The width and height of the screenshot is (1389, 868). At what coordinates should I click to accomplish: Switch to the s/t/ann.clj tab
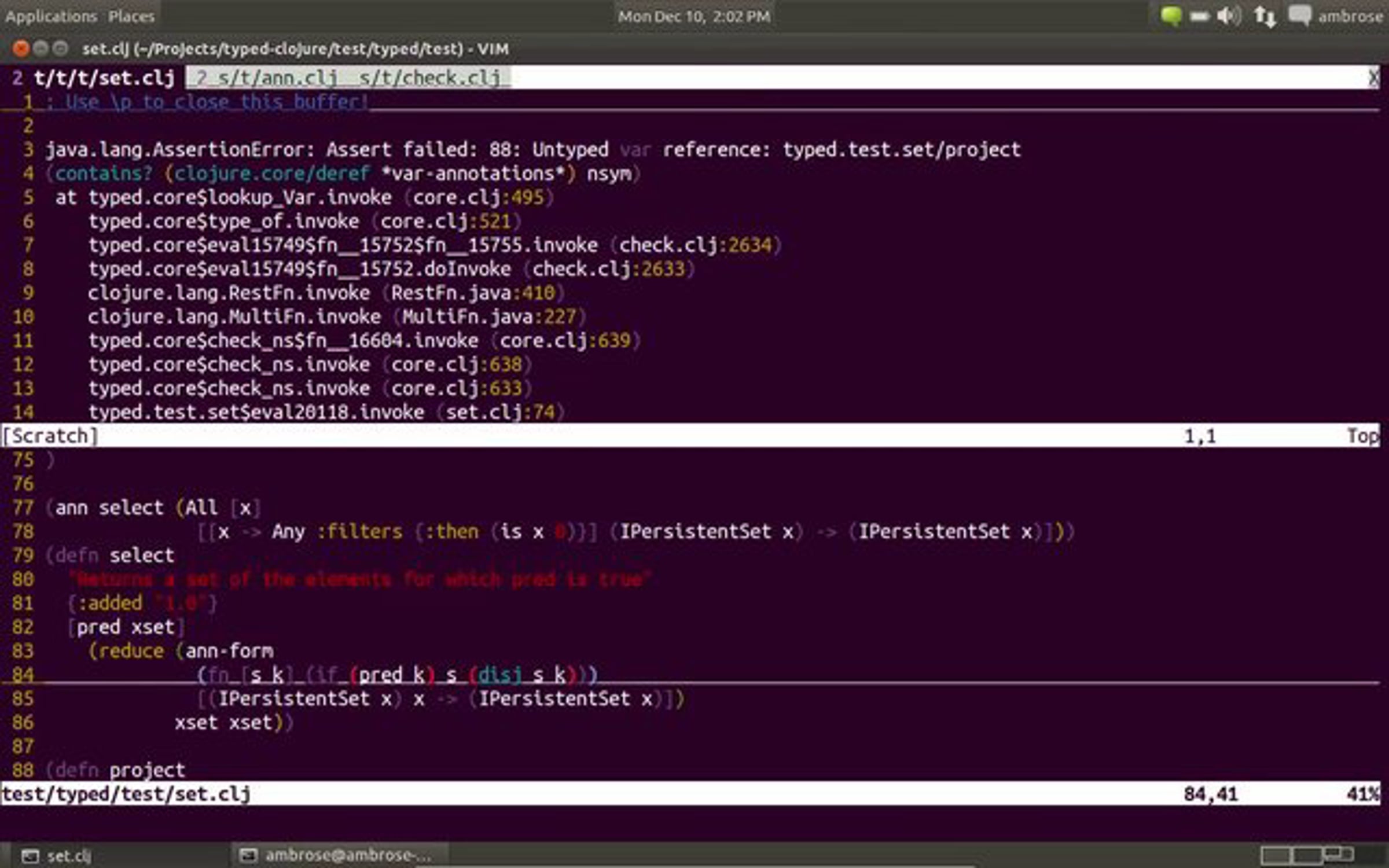(x=278, y=78)
